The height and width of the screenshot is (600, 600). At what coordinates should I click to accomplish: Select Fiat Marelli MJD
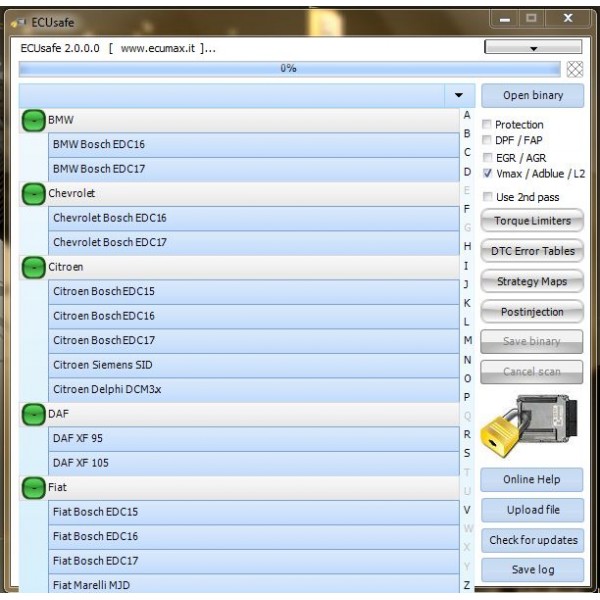point(254,584)
